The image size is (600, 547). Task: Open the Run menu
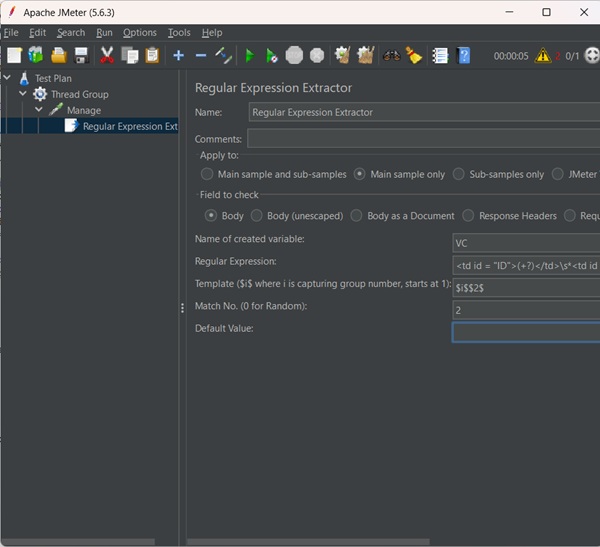pos(104,33)
